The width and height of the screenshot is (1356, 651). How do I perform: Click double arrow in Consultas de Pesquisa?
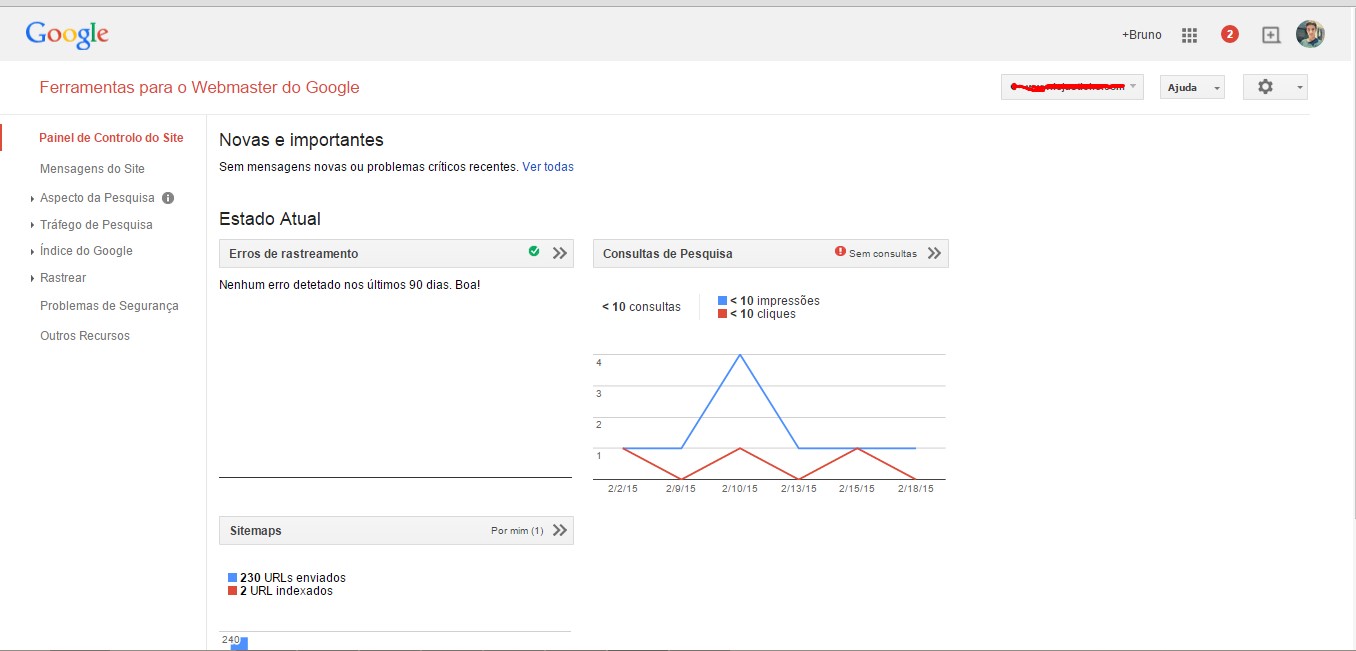[x=934, y=253]
